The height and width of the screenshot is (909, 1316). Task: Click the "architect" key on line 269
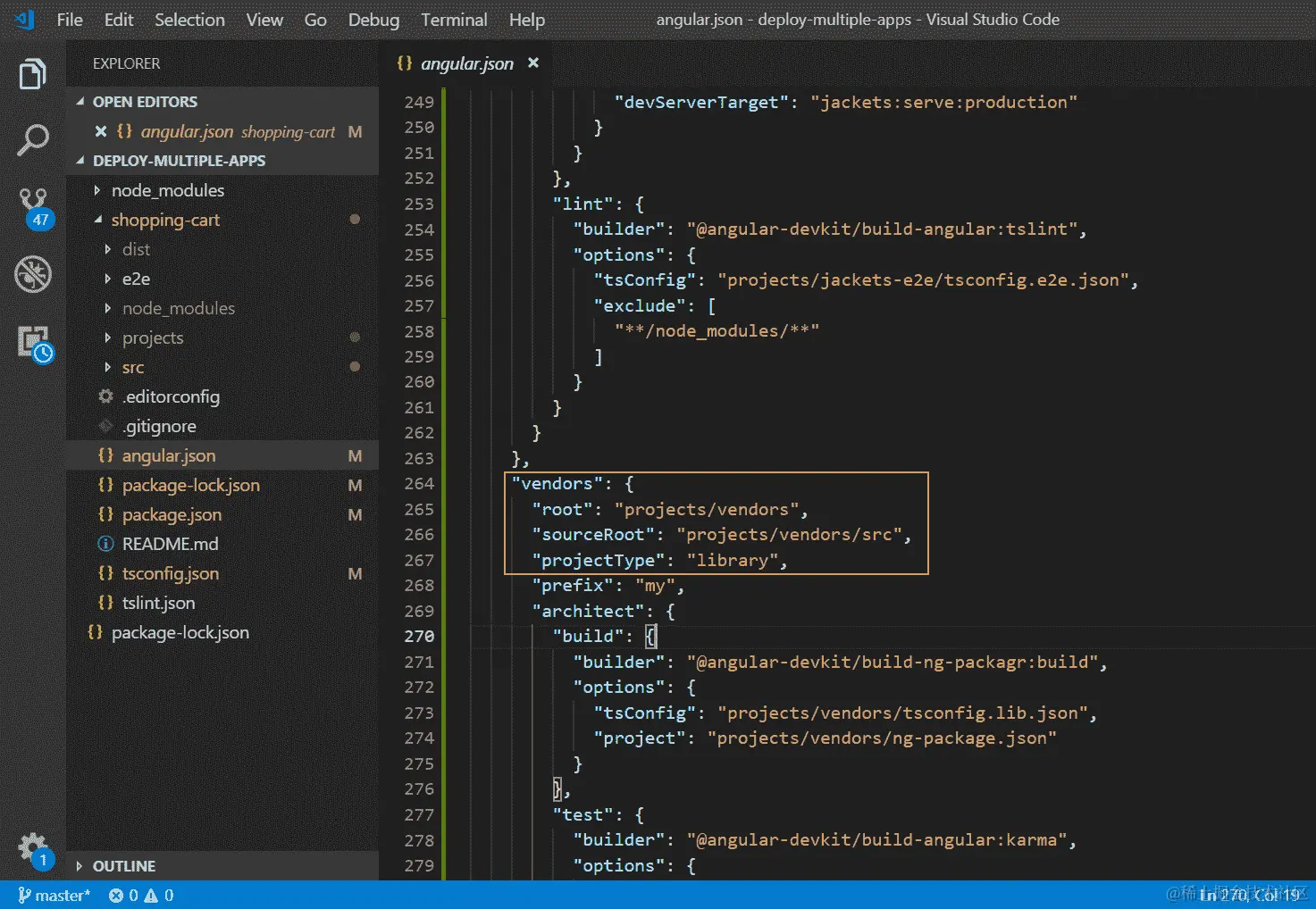point(588,611)
